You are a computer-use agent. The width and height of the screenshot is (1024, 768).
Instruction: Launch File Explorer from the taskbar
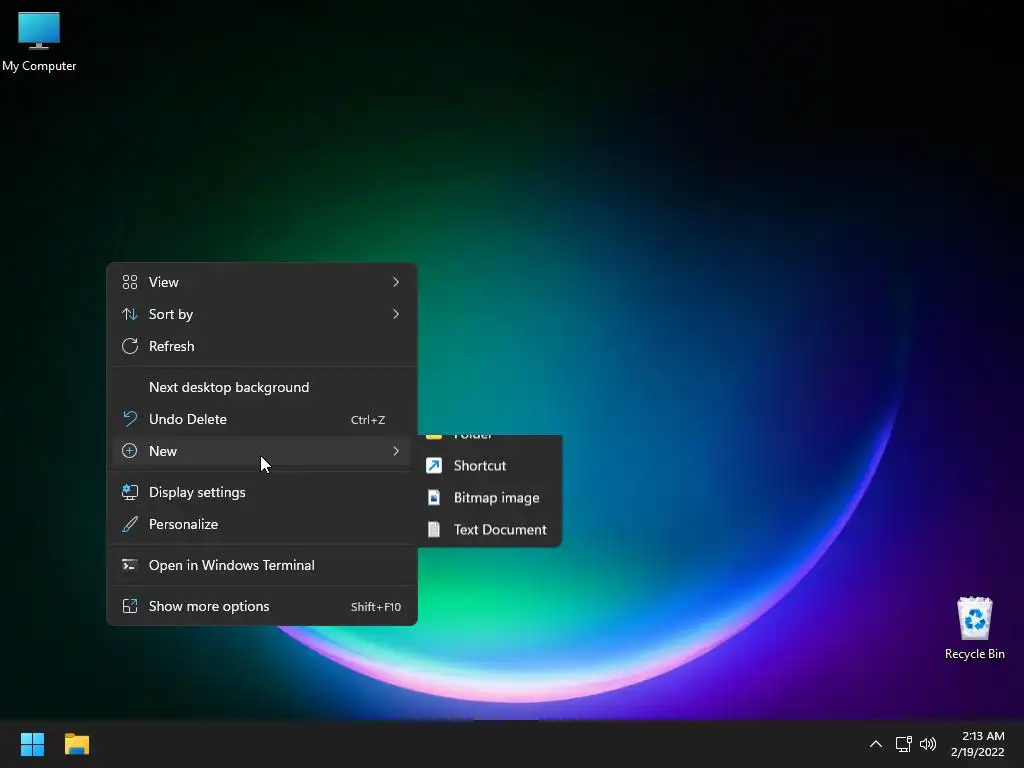point(77,744)
